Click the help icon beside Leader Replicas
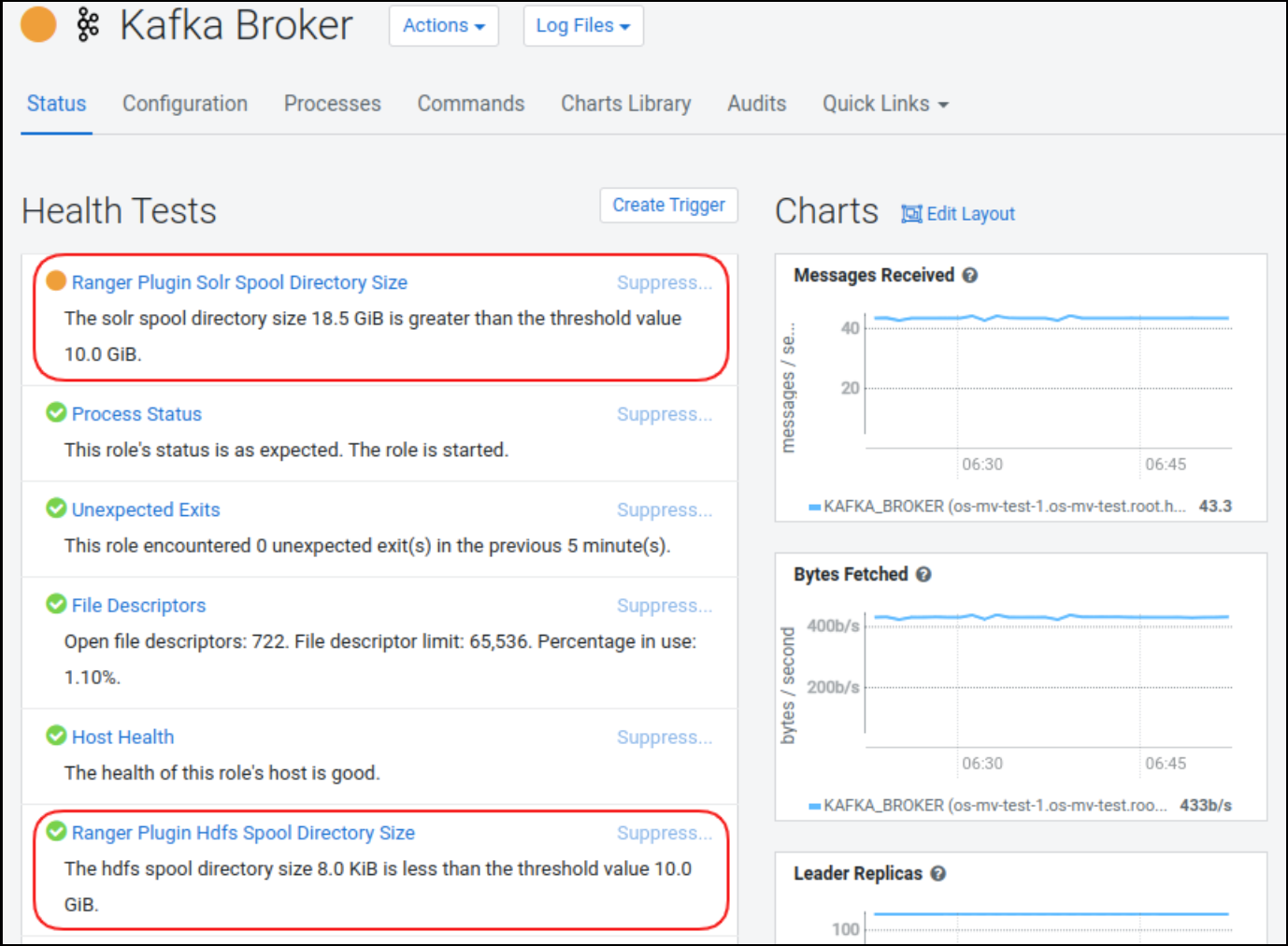Screen dimensions: 1288x946 [x=938, y=874]
